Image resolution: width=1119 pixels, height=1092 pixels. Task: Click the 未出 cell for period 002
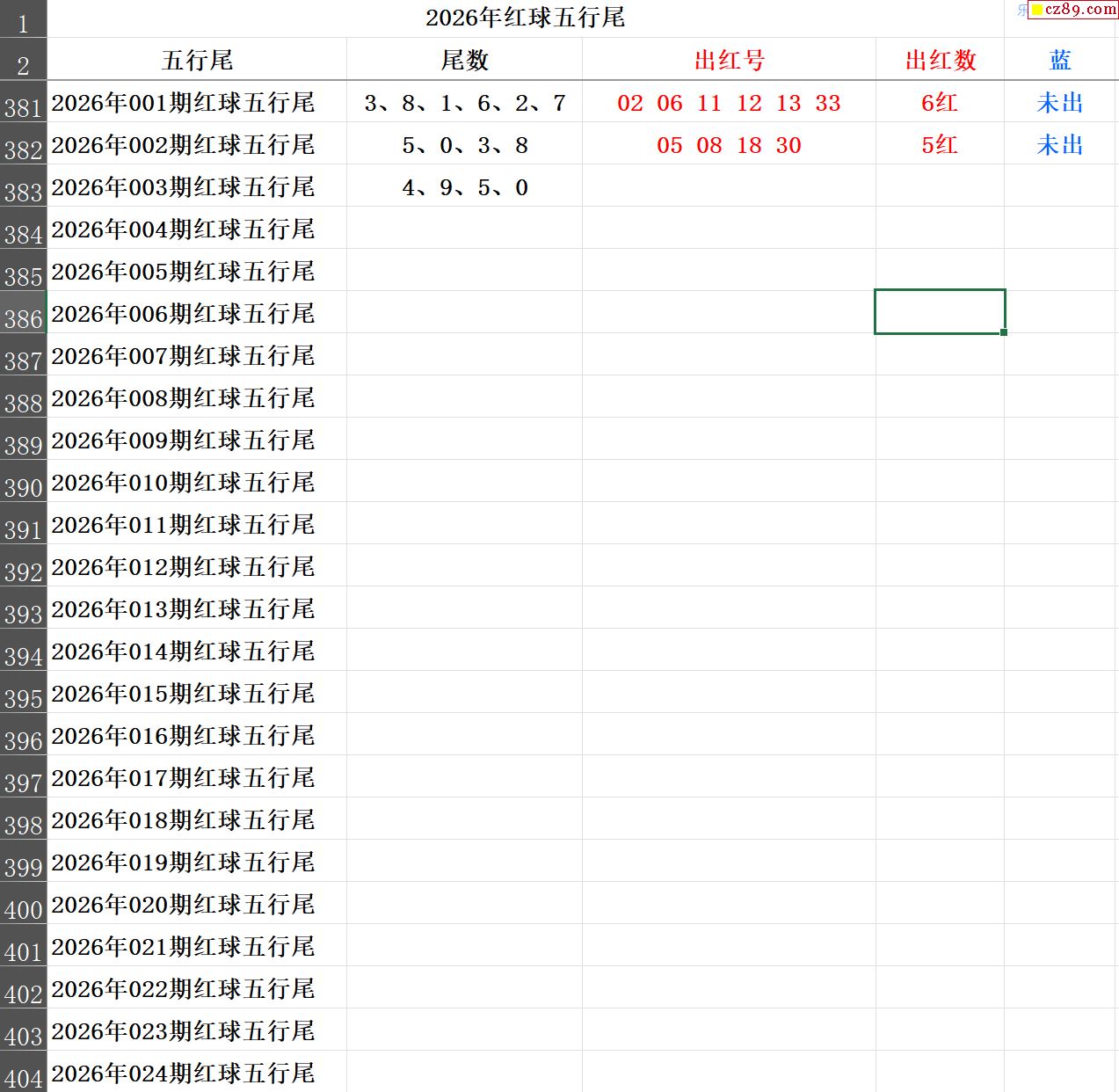coord(1060,145)
